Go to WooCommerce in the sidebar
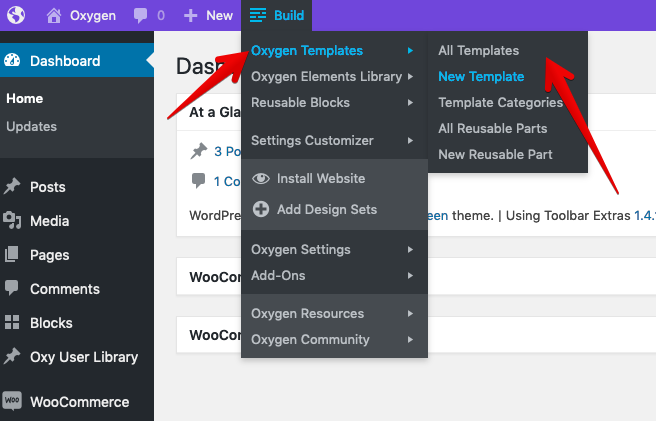 (79, 402)
